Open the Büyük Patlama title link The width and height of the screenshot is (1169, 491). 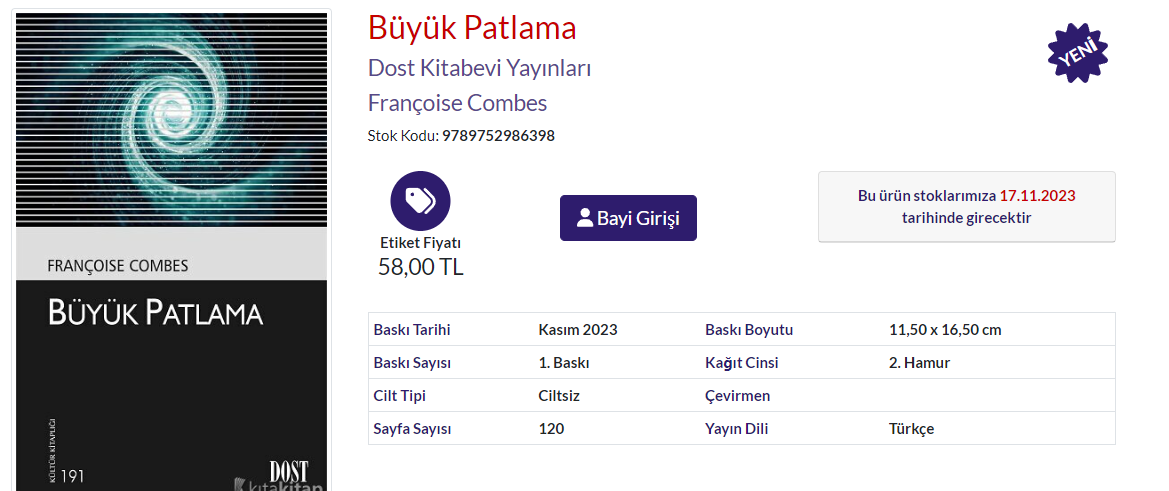(x=472, y=28)
